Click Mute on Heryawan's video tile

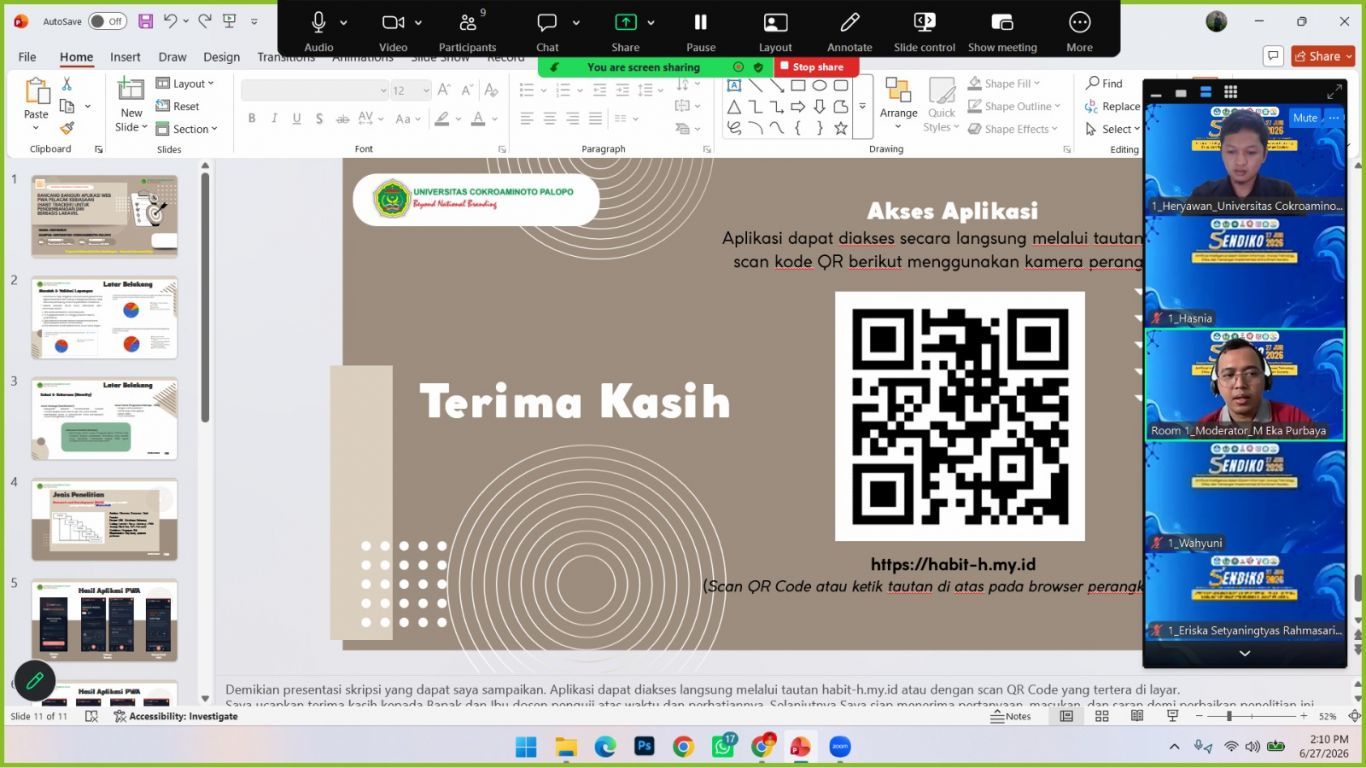[x=1305, y=117]
